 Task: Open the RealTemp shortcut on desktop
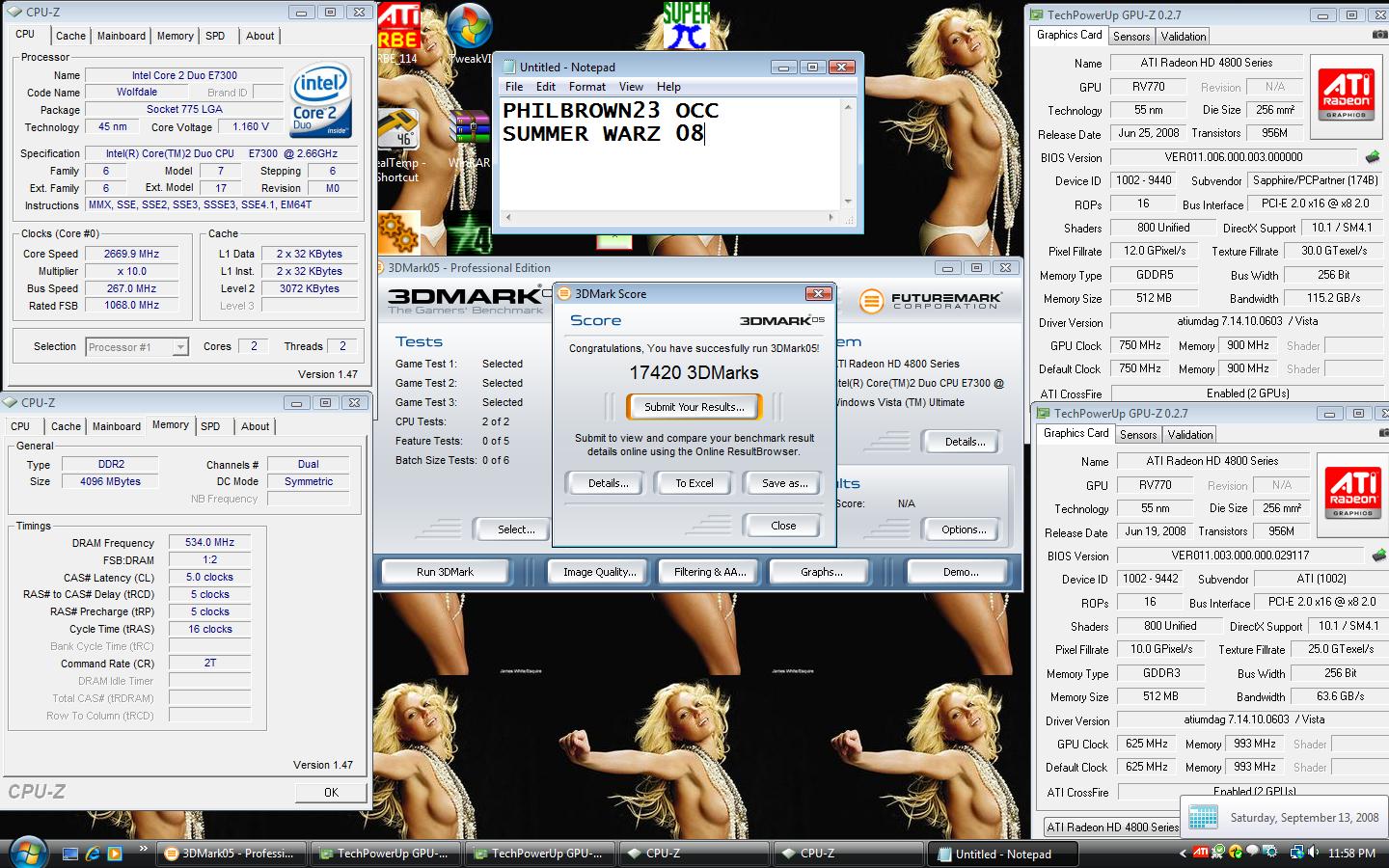click(398, 145)
